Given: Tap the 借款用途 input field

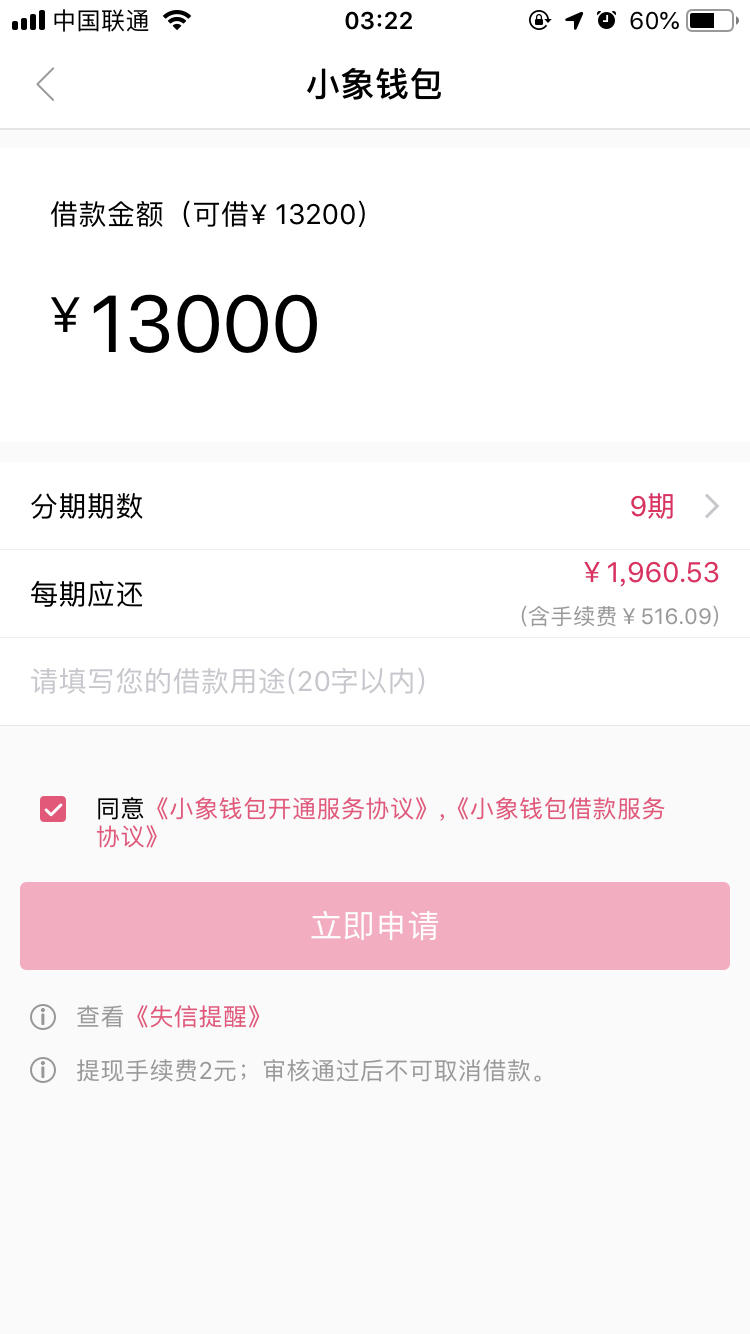Looking at the screenshot, I should pyautogui.click(x=375, y=682).
